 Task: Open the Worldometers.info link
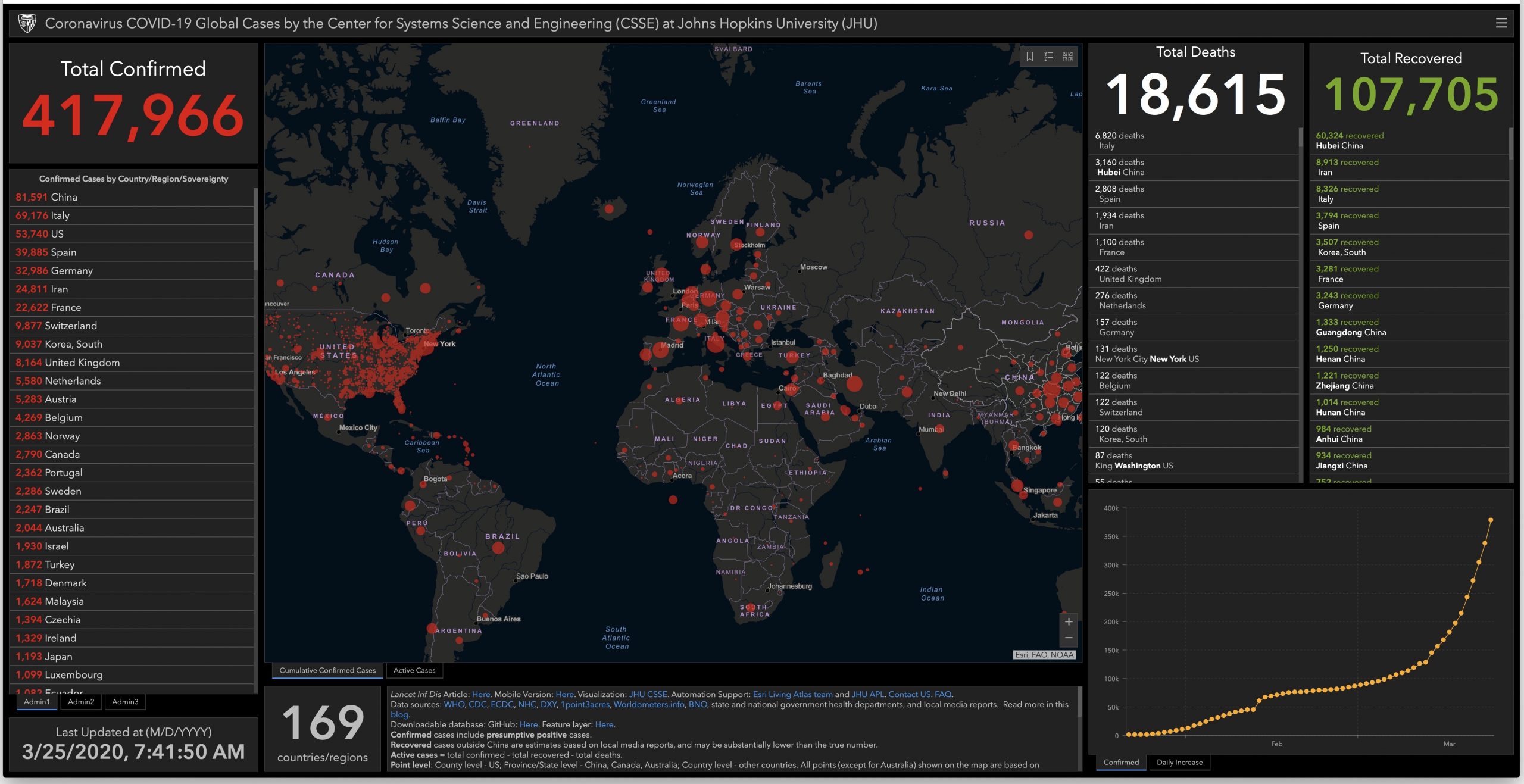click(x=649, y=704)
